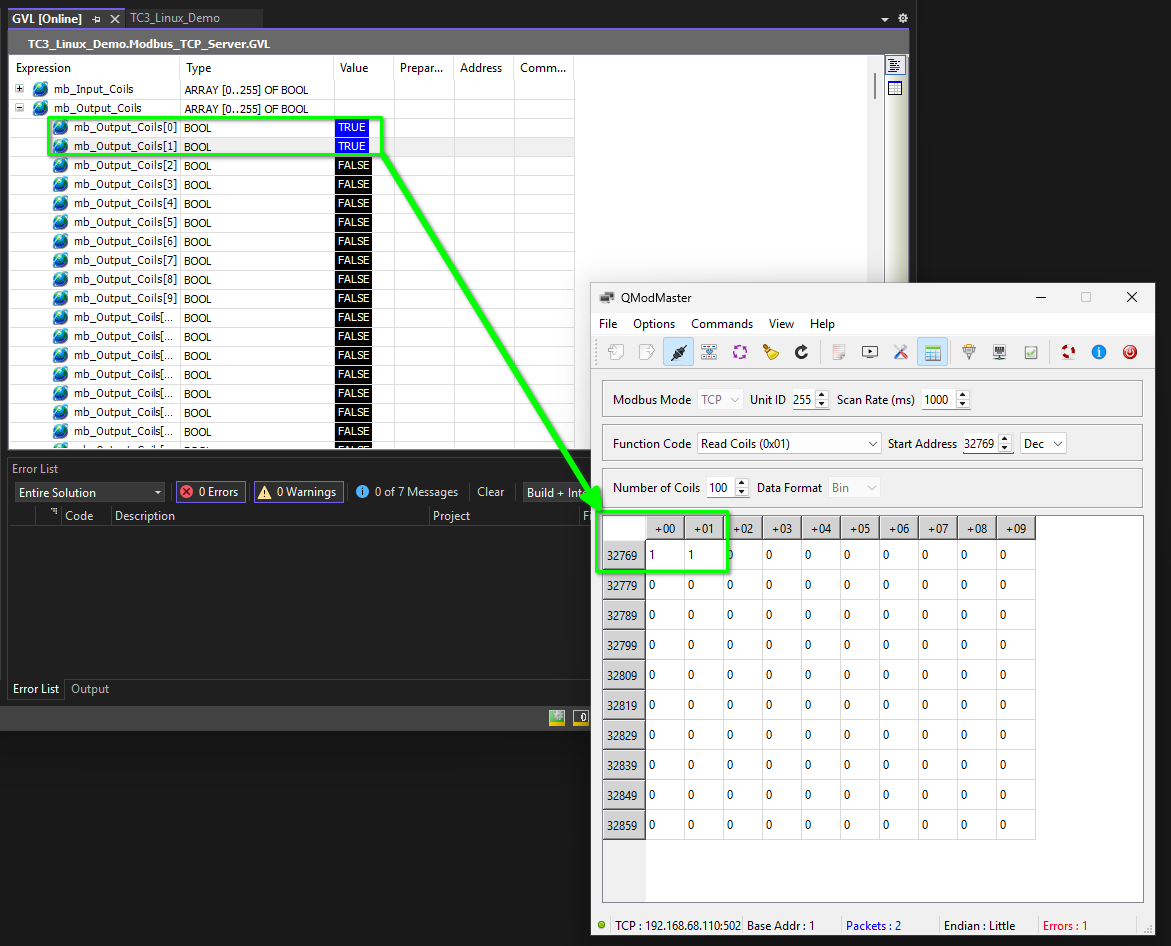This screenshot has height=946, width=1171.
Task: Start scan with the purple cycle icon
Action: point(739,352)
